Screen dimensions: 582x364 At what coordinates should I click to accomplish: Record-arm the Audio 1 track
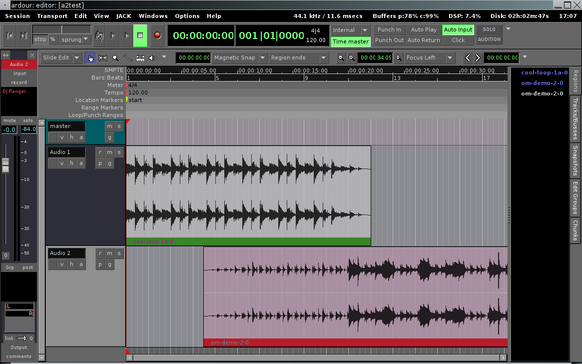click(x=100, y=152)
